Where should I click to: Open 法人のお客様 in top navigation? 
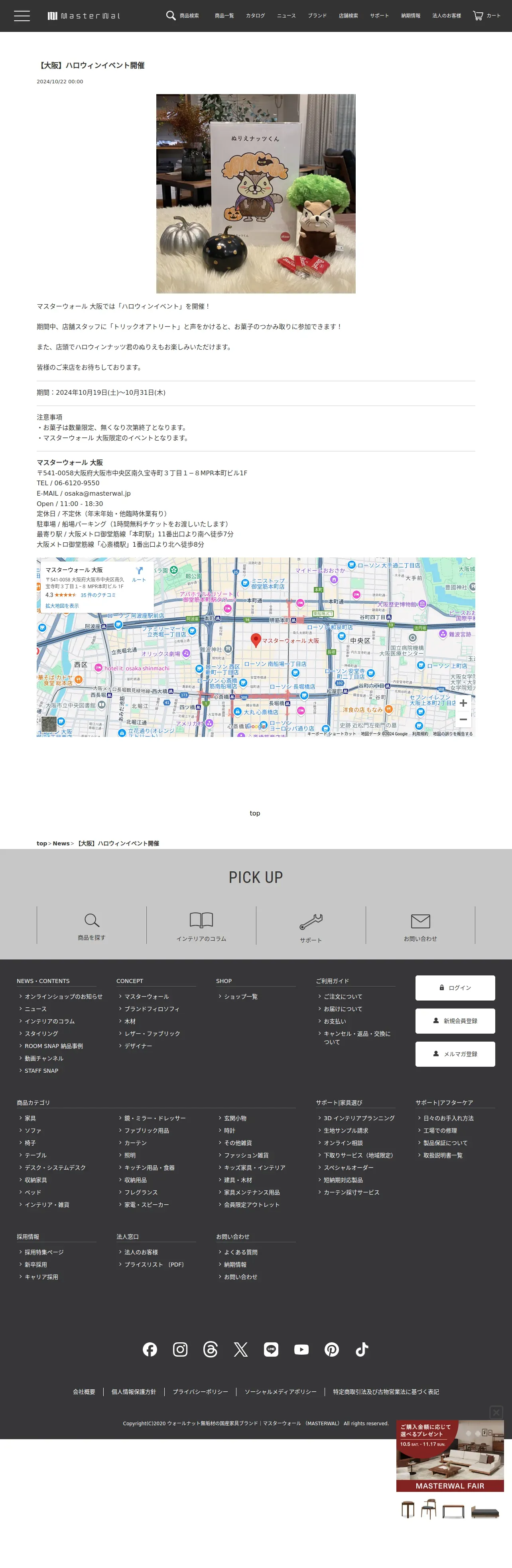[446, 16]
